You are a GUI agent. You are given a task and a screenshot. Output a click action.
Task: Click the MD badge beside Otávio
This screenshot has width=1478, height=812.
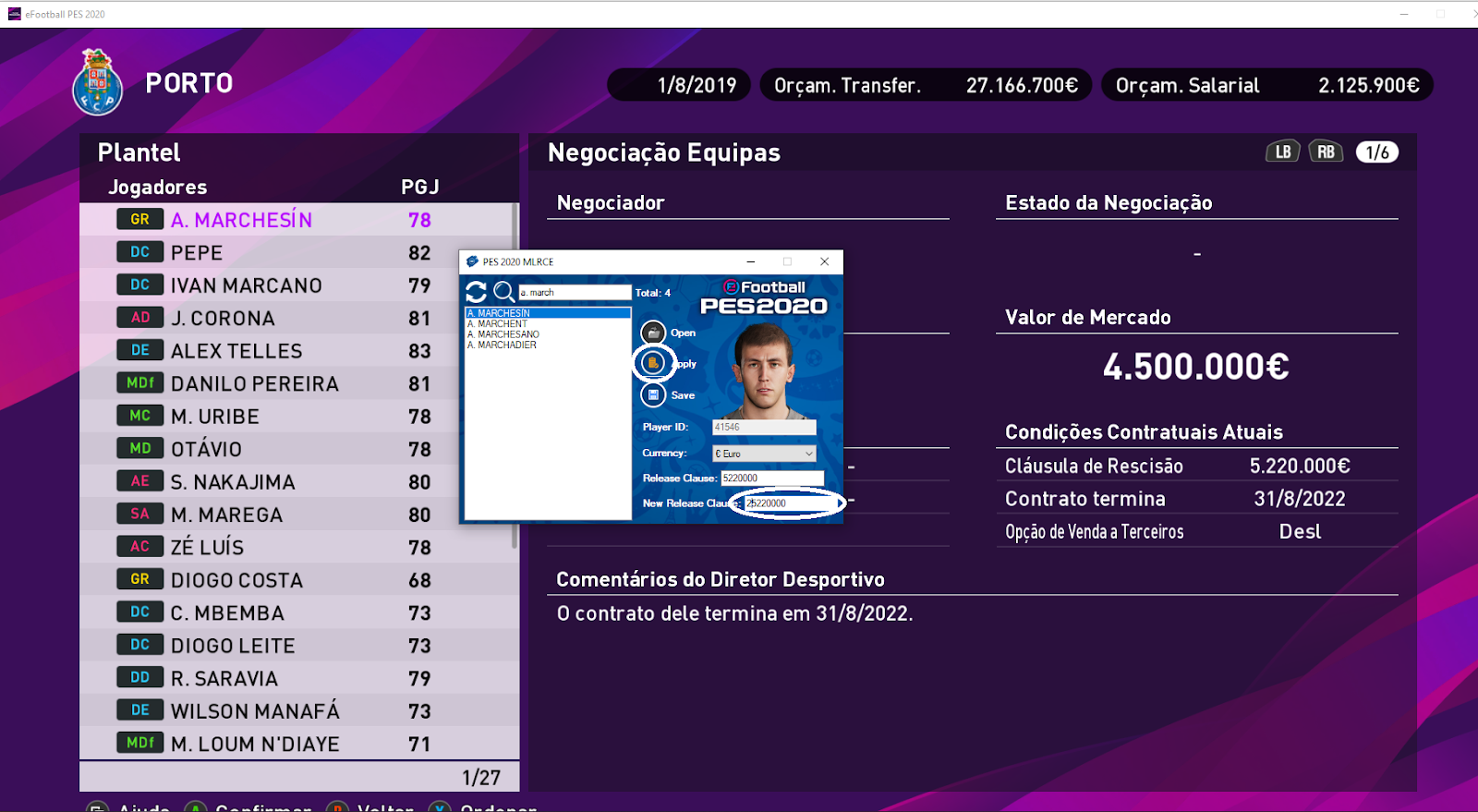[x=140, y=448]
